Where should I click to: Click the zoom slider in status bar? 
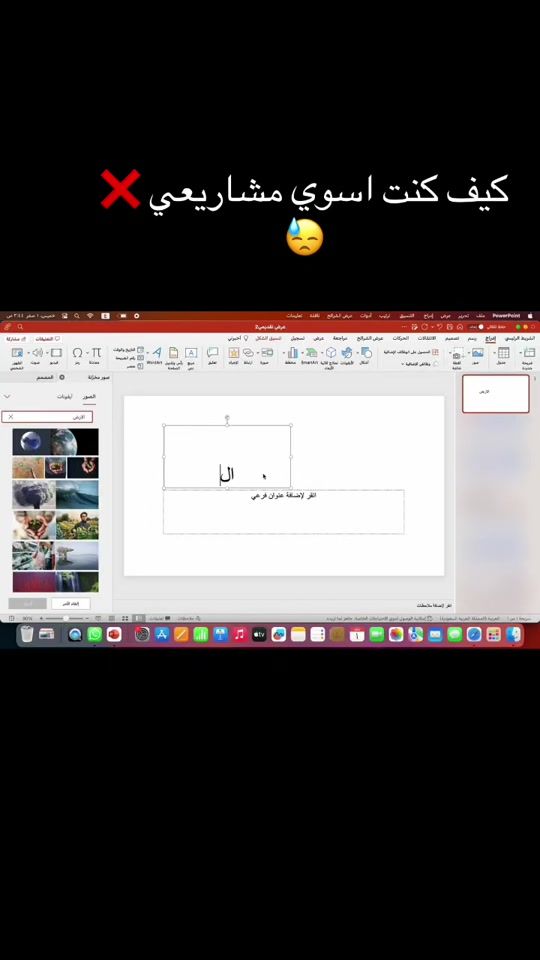(67, 619)
